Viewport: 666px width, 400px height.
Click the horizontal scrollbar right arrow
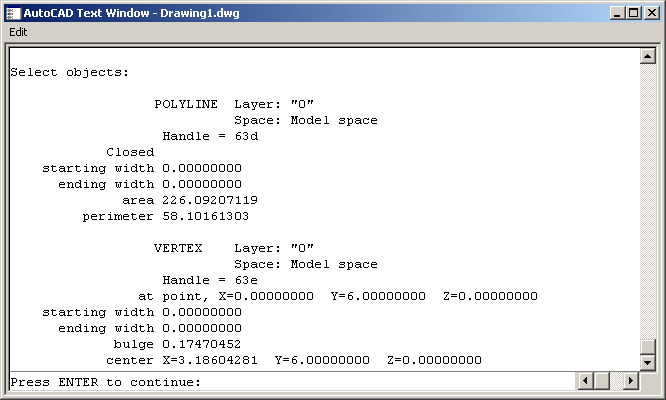pyautogui.click(x=631, y=382)
